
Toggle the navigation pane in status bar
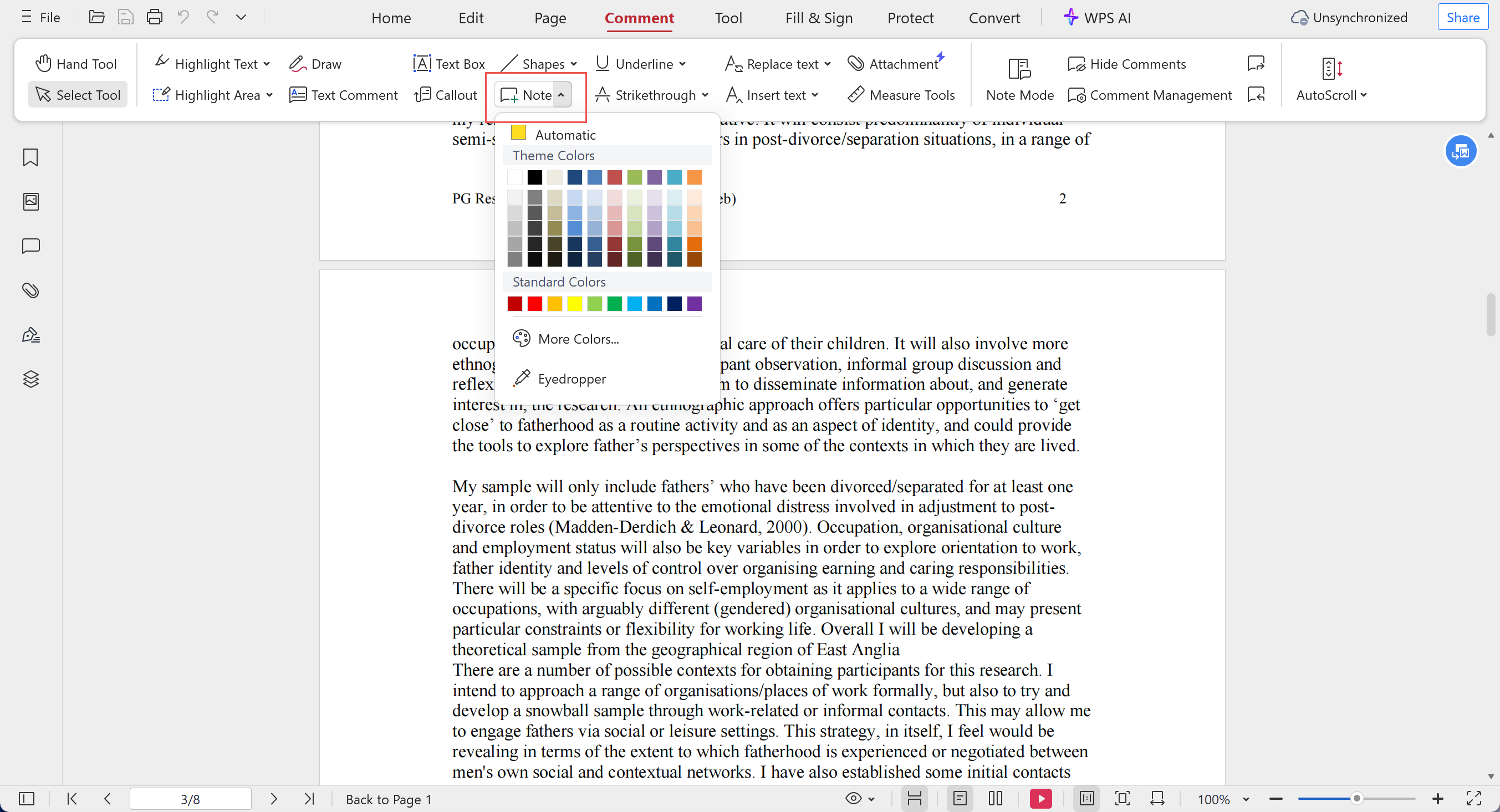(27, 799)
